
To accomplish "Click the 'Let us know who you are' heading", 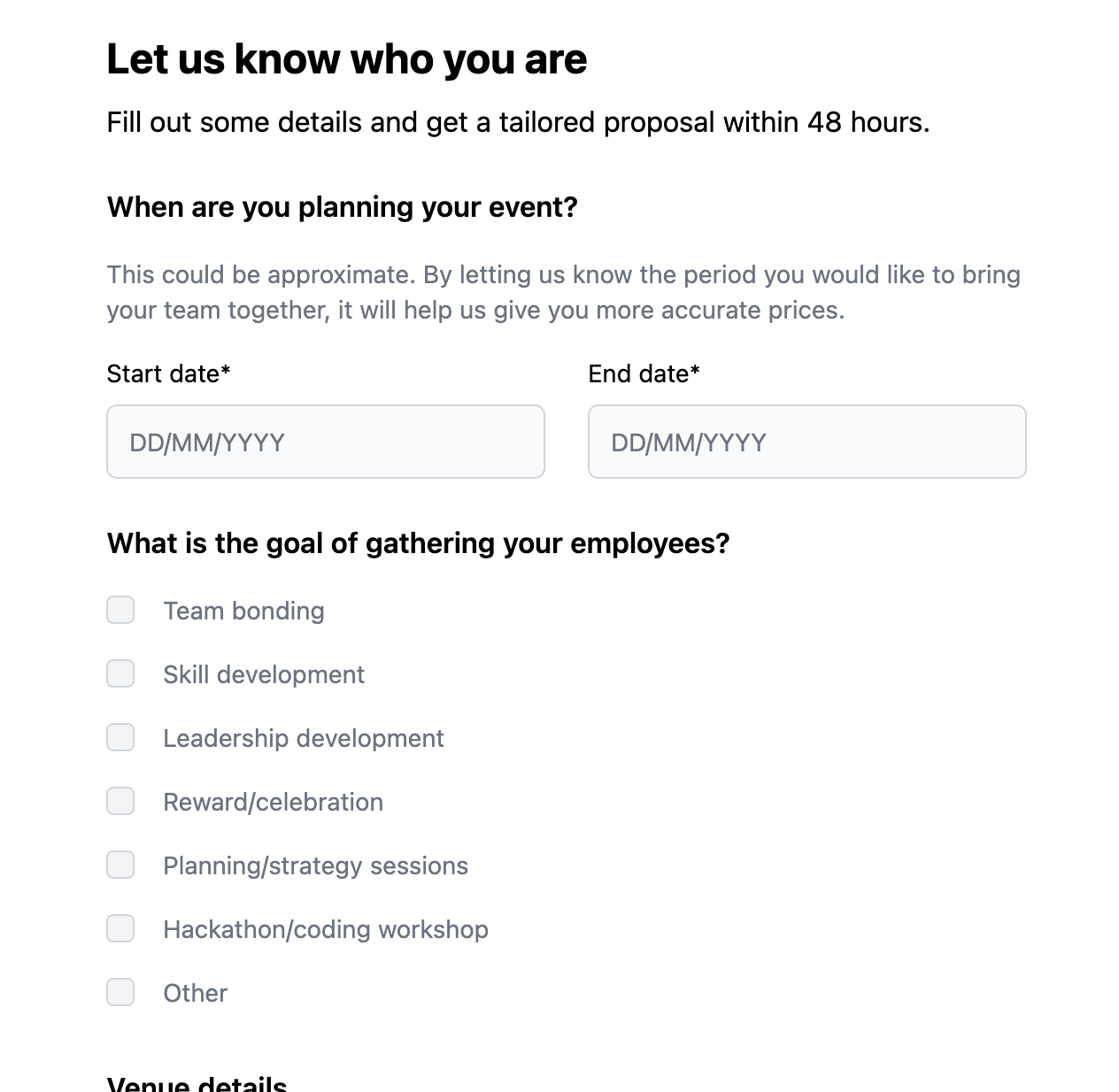I will (x=347, y=59).
